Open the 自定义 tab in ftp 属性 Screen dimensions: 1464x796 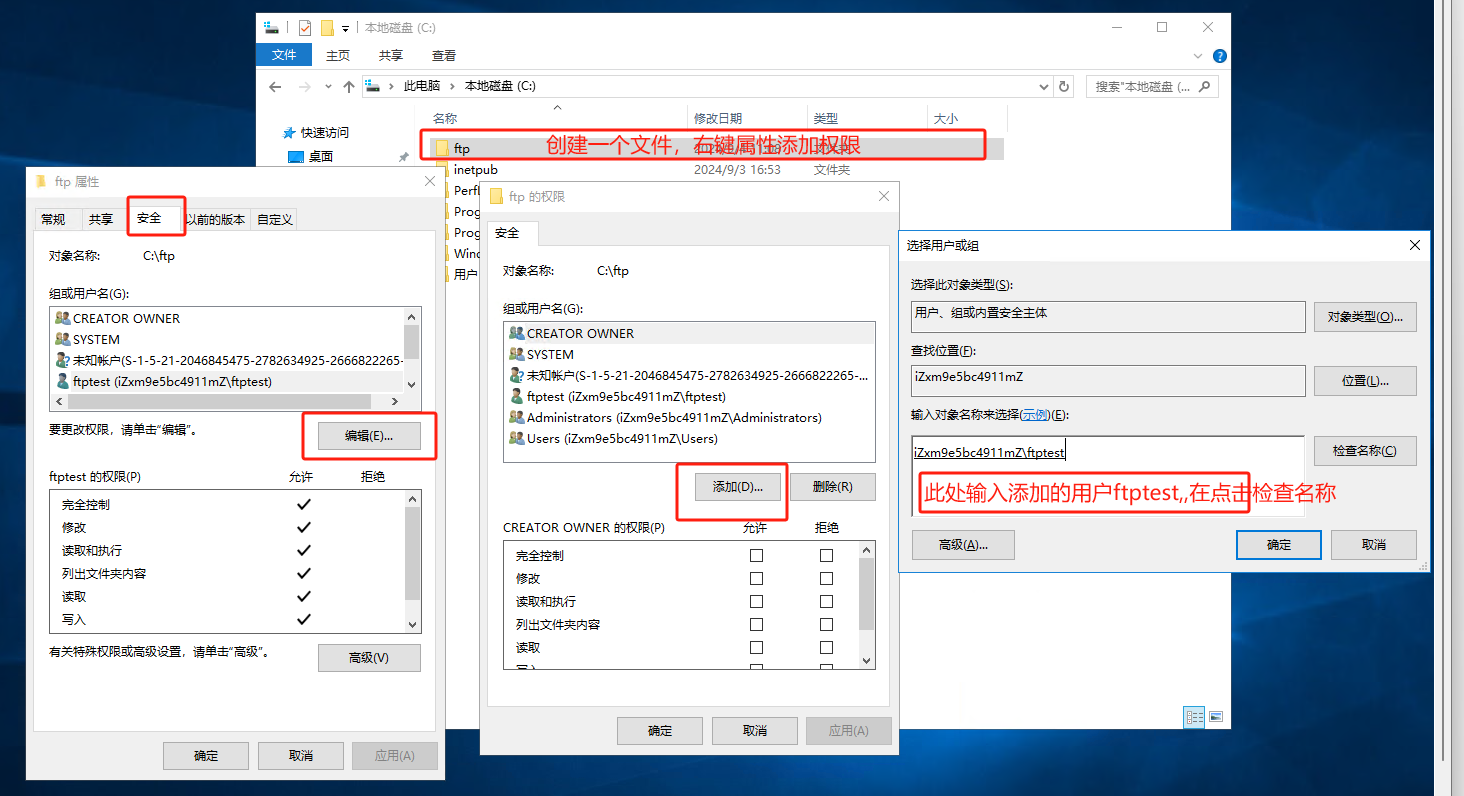(275, 219)
